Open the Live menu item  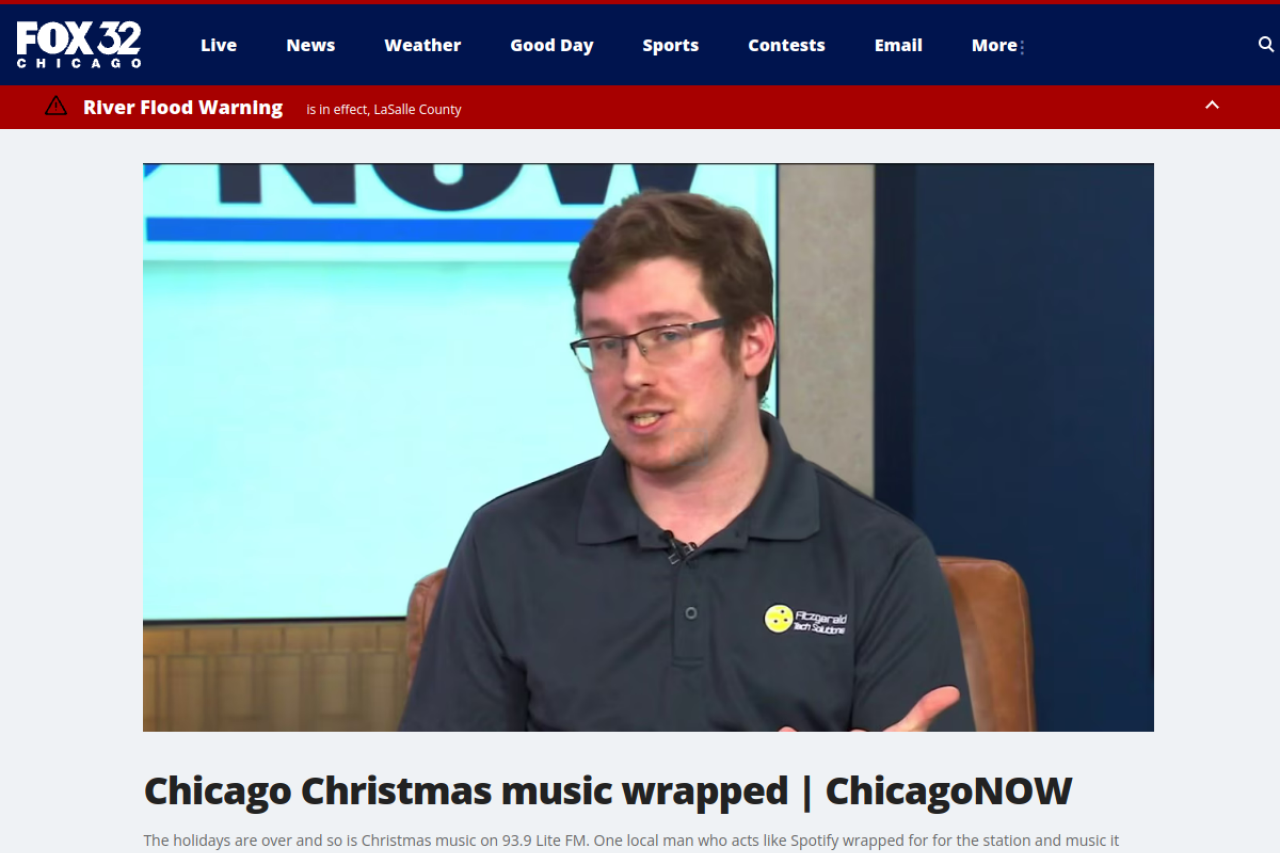tap(218, 45)
